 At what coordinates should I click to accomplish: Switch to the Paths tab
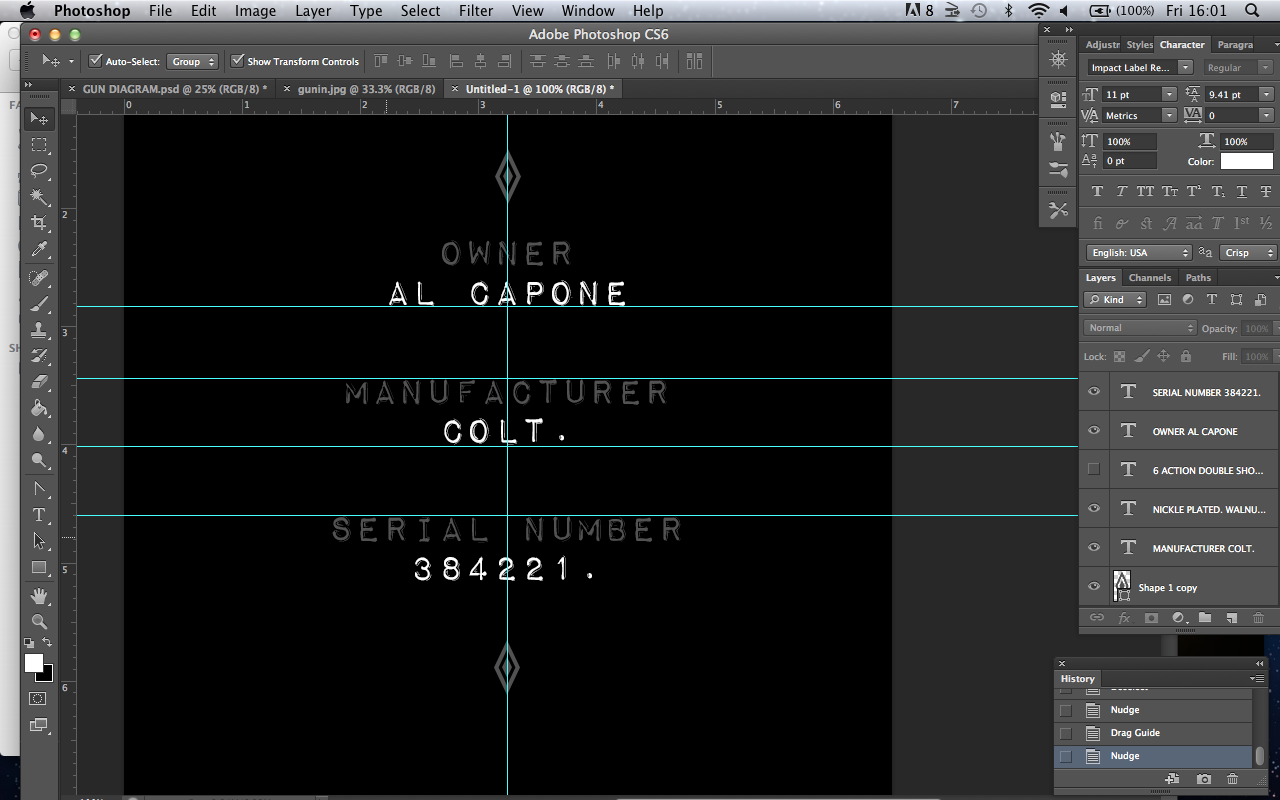coord(1197,278)
